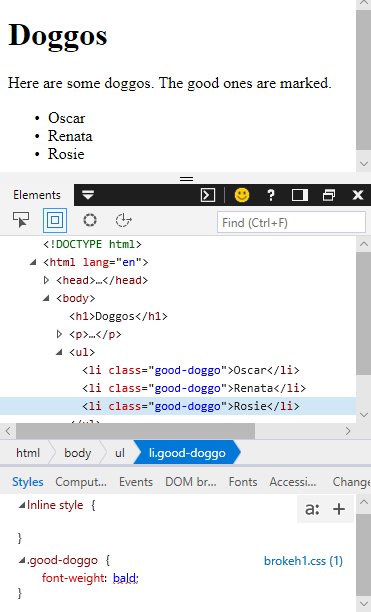Open the Console toggle icon
Screen dimensions: 371x612
pyautogui.click(x=208, y=195)
